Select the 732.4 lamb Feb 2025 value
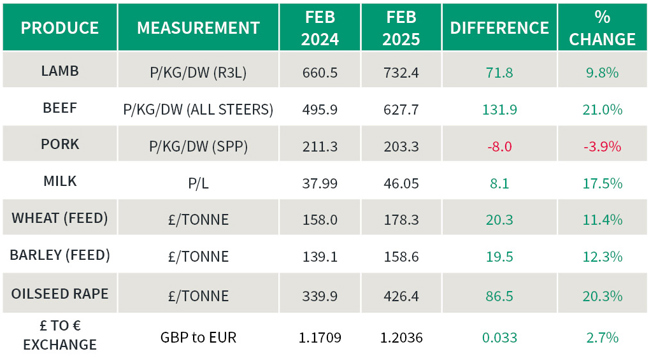 click(401, 73)
